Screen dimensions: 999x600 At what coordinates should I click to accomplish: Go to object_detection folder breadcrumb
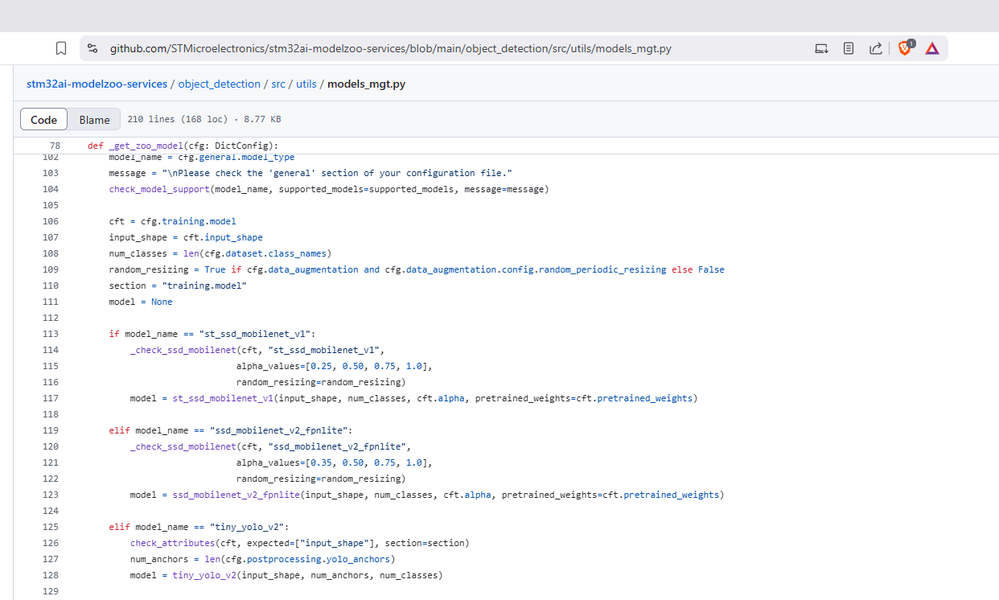tap(219, 84)
